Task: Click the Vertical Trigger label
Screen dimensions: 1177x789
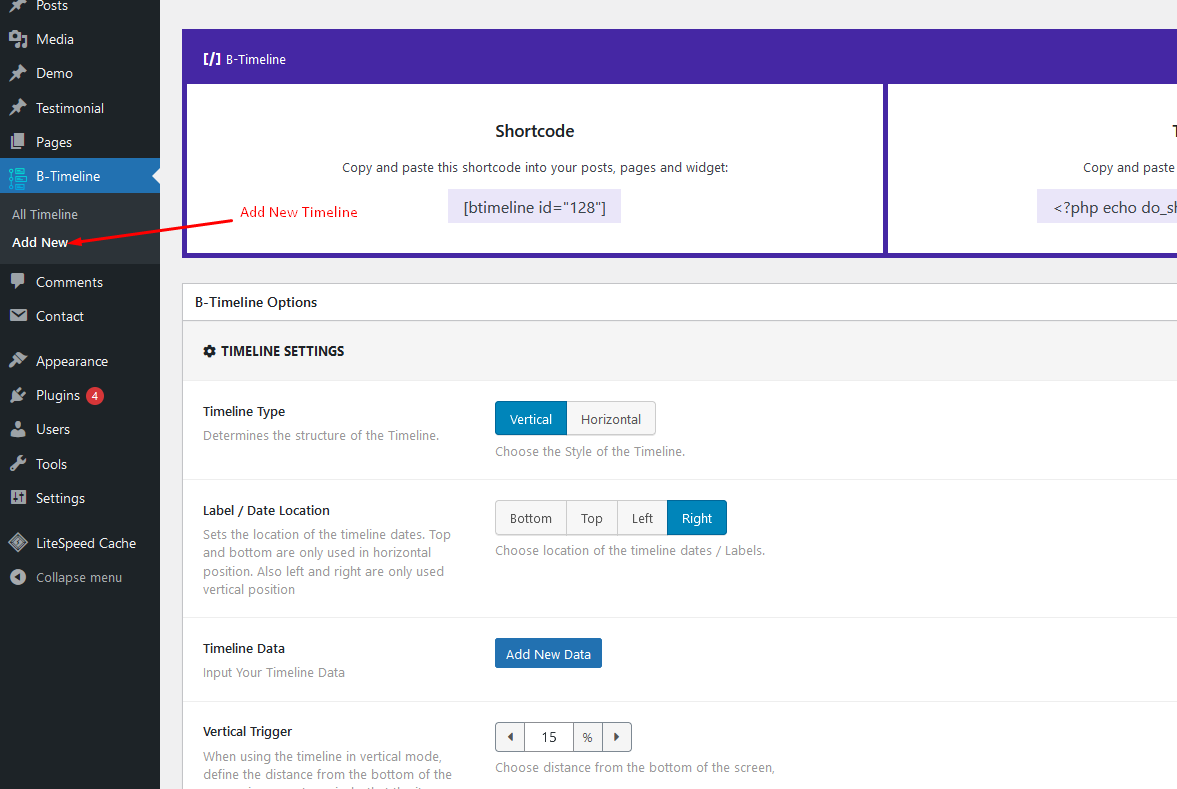Action: pyautogui.click(x=247, y=732)
